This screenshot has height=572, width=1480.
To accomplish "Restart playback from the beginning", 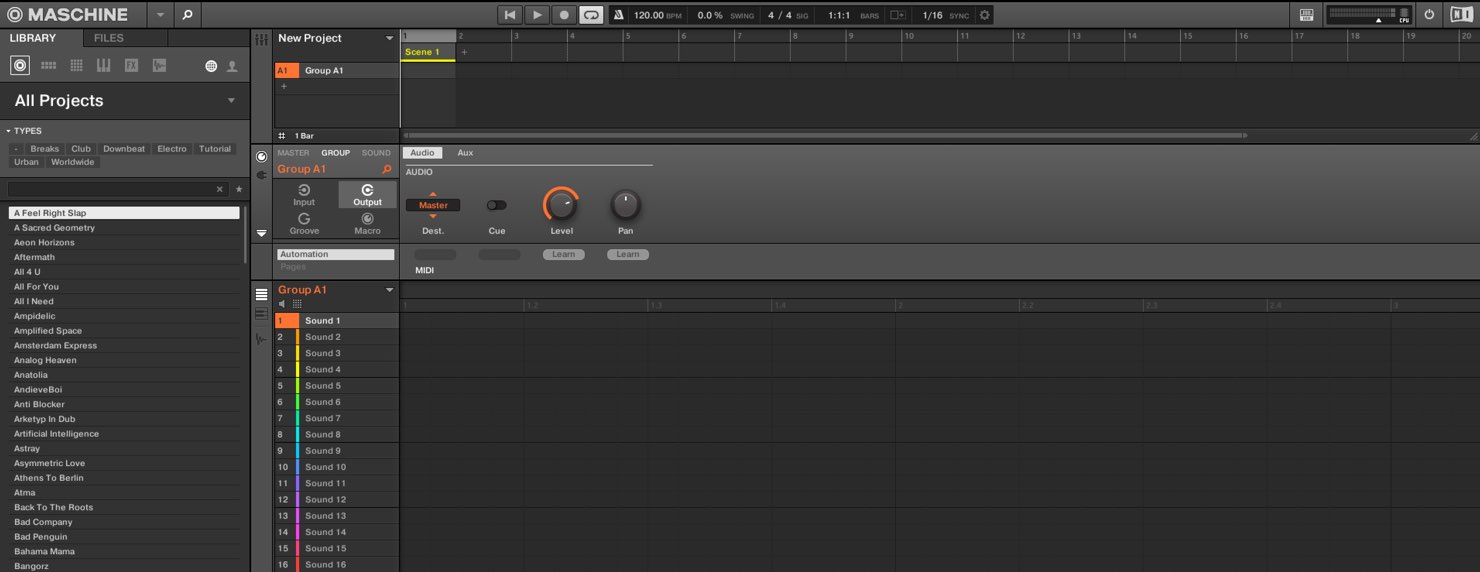I will click(x=510, y=15).
